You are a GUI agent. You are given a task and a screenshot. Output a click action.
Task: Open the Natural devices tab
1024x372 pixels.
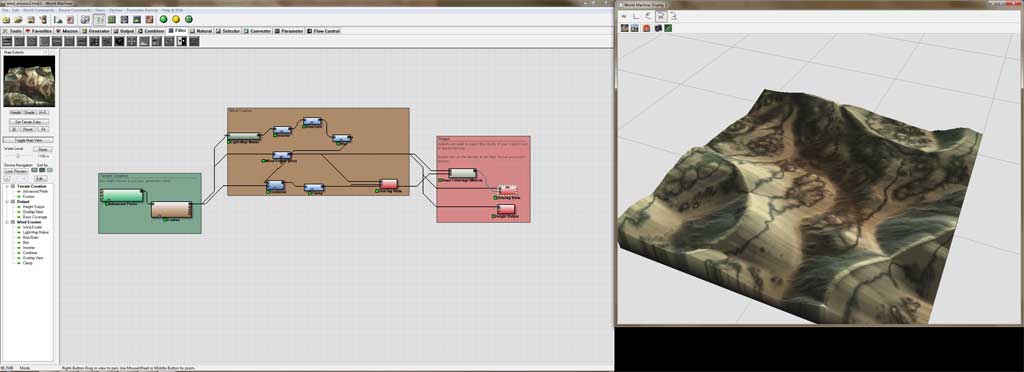(202, 31)
